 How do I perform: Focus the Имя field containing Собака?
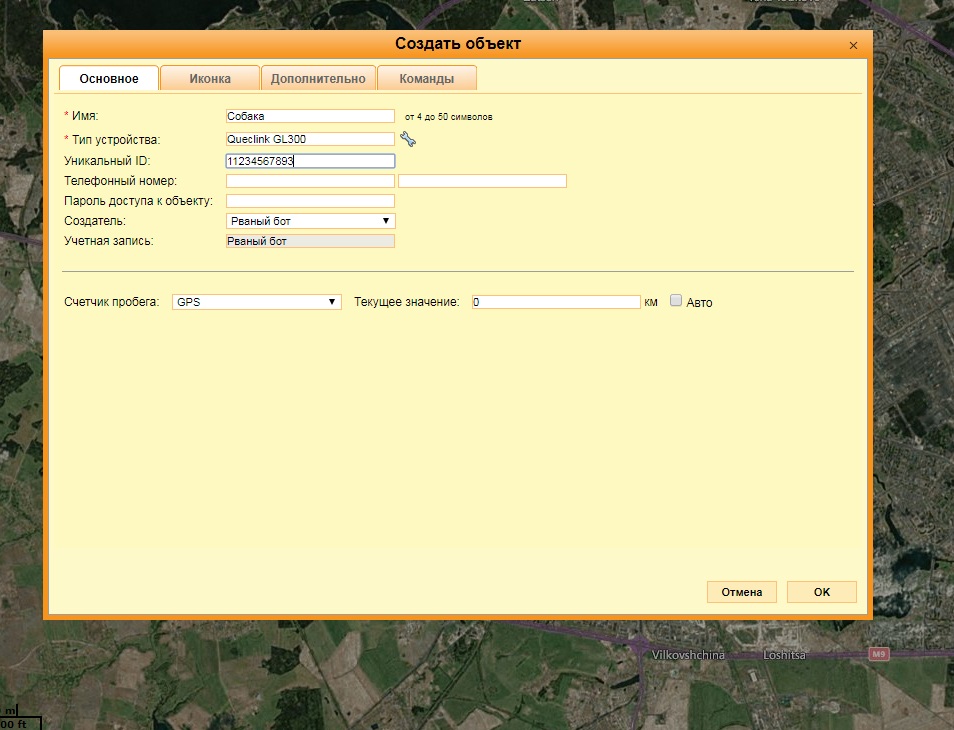(310, 116)
